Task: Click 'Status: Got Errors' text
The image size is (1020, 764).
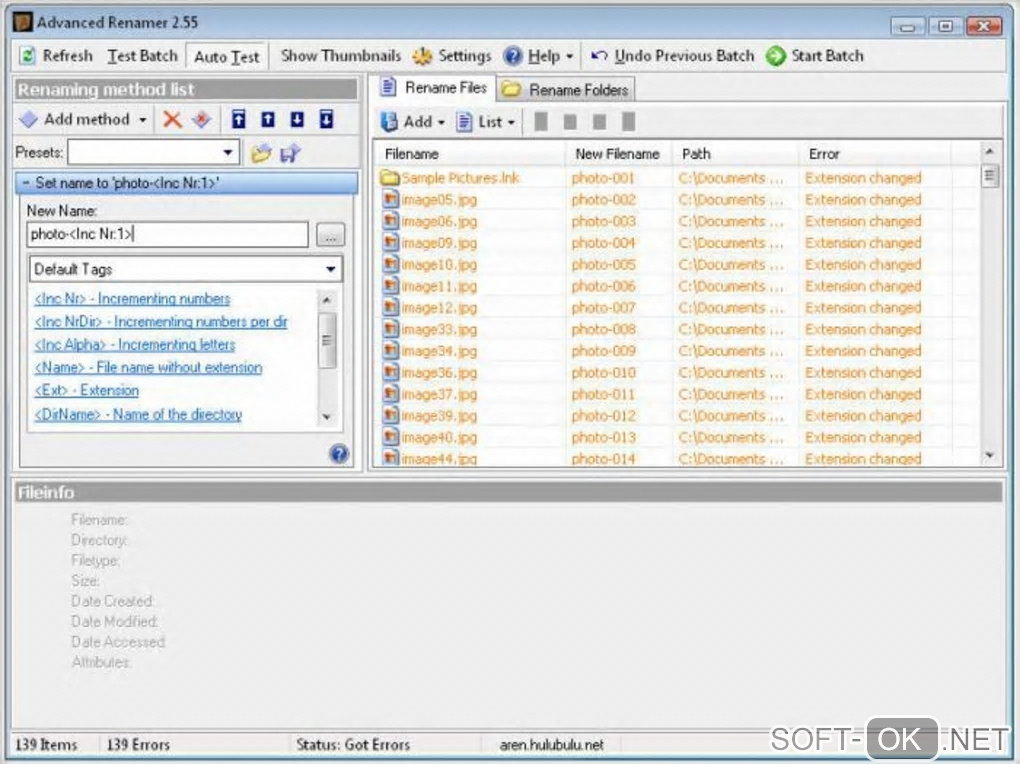Action: tap(353, 744)
